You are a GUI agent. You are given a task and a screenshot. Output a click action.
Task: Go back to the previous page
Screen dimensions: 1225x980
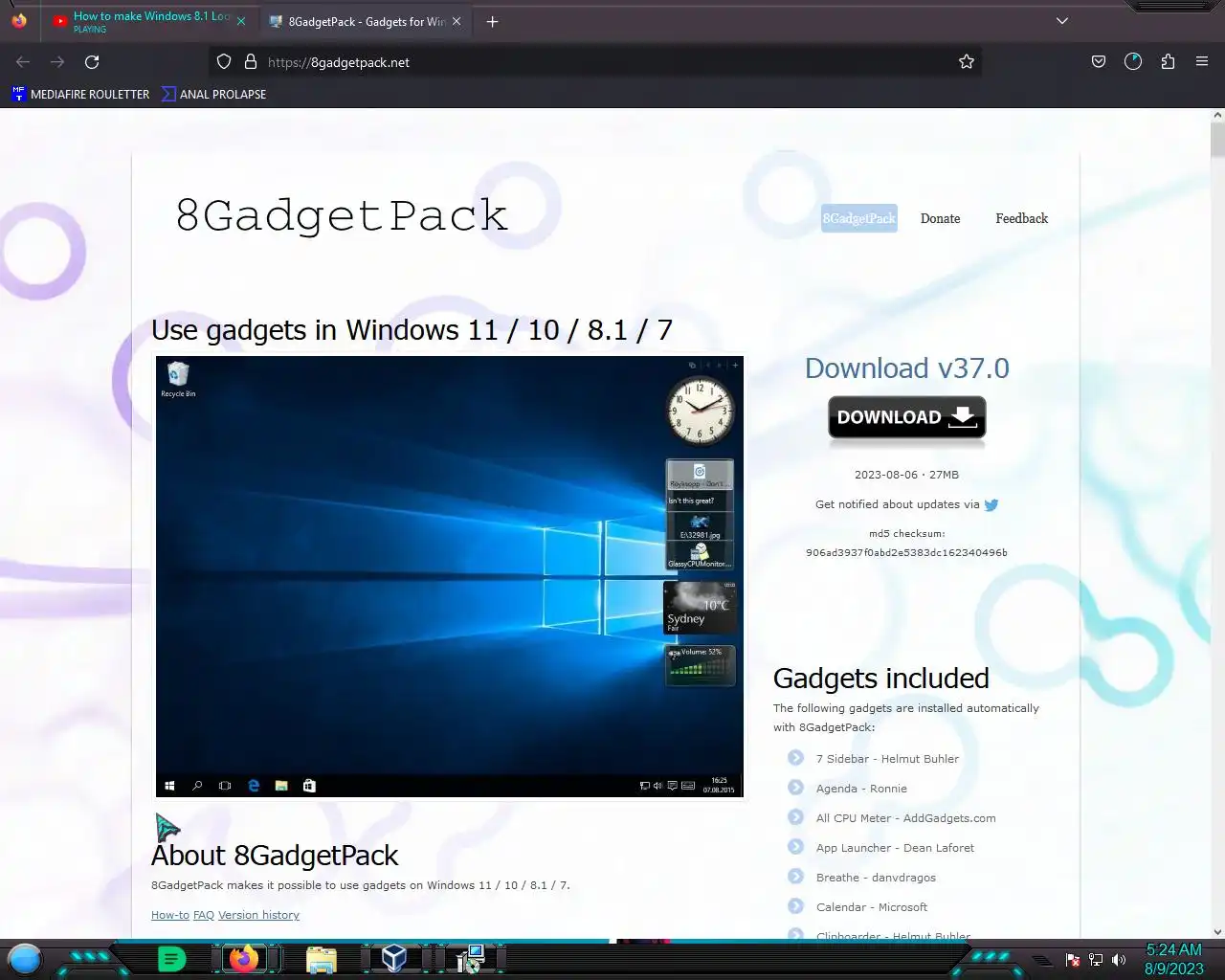(23, 62)
